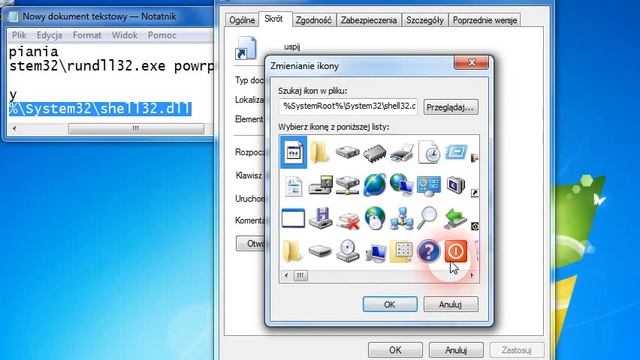Click Notatnik scrollbar left arrow
Viewport: 640px width, 360px height.
(x=14, y=128)
